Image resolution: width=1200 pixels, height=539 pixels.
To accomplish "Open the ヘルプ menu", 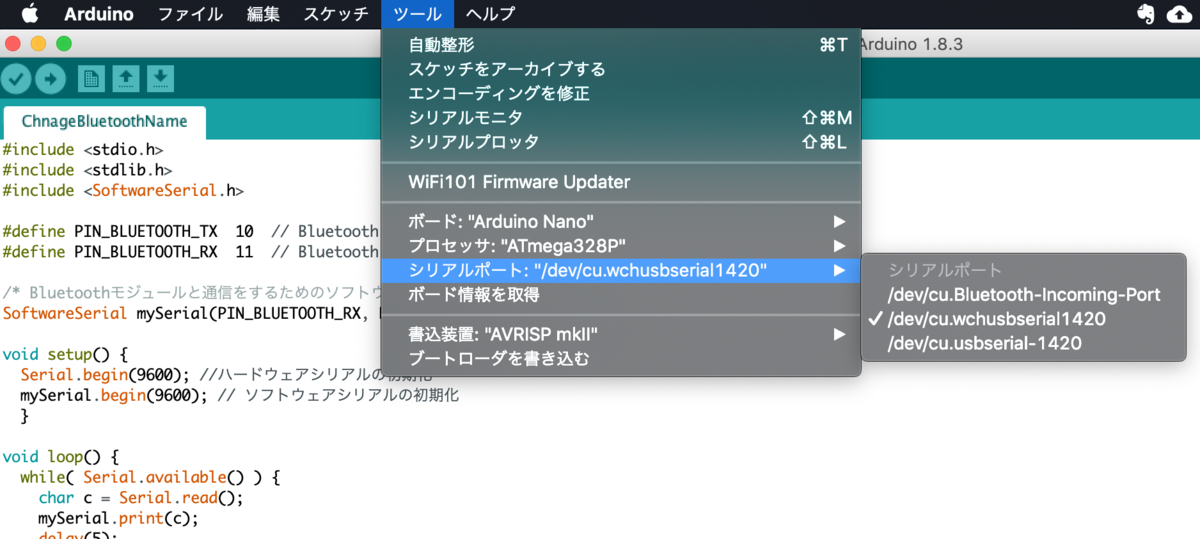I will coord(491,14).
